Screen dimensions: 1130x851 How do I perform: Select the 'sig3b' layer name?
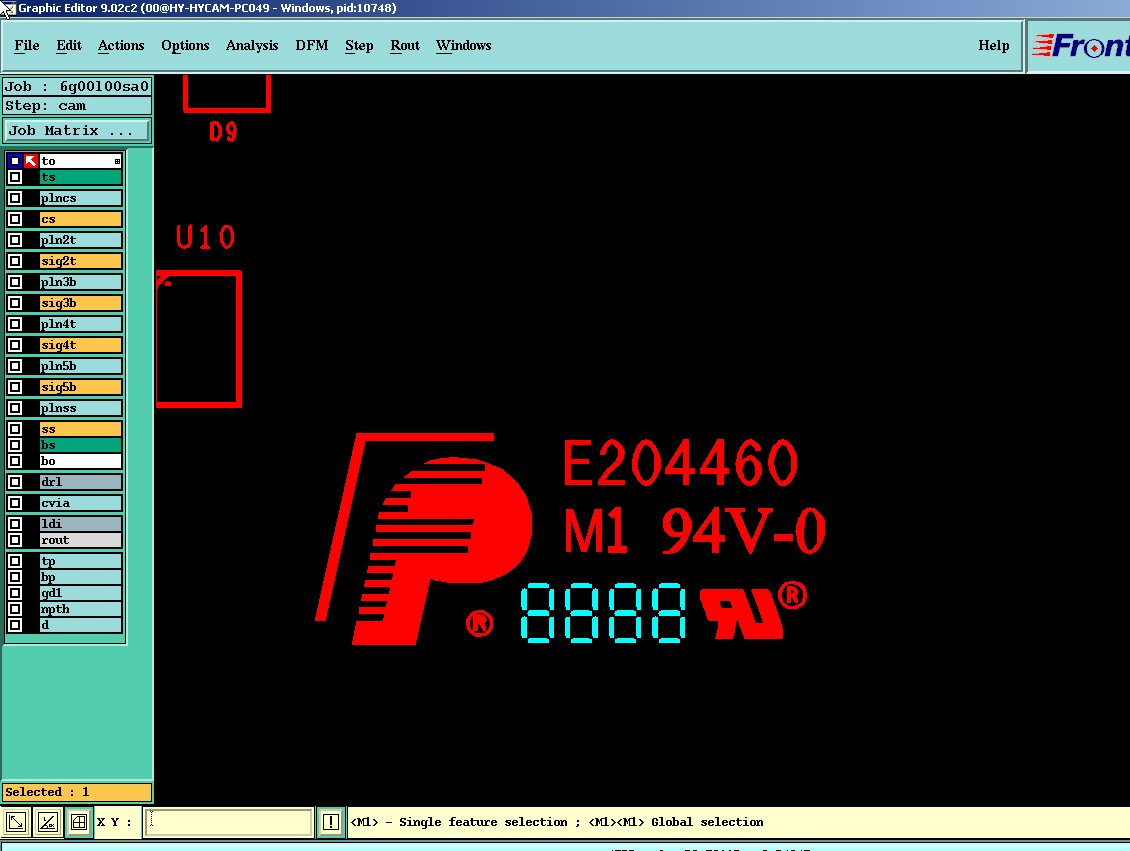(81, 303)
